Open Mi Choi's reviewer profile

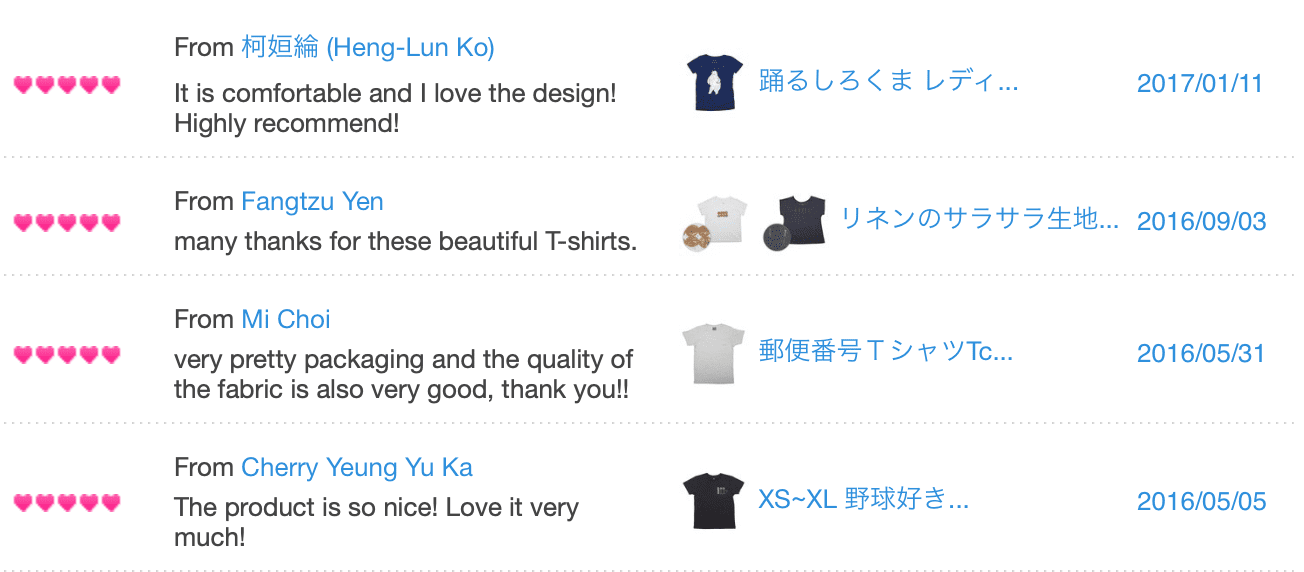(286, 319)
